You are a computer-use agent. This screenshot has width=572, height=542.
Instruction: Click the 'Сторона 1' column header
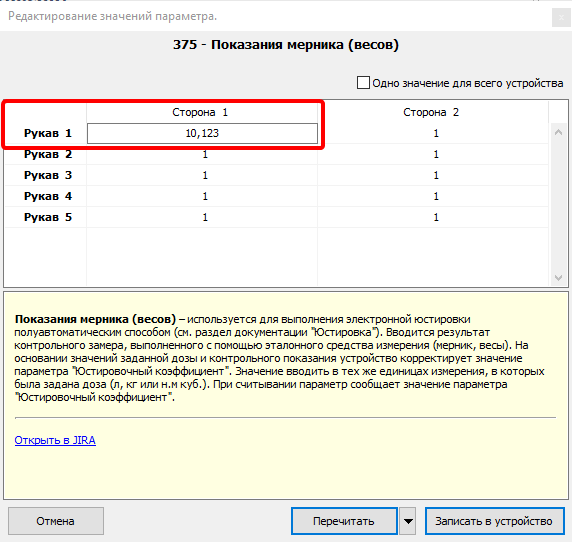[x=202, y=112]
